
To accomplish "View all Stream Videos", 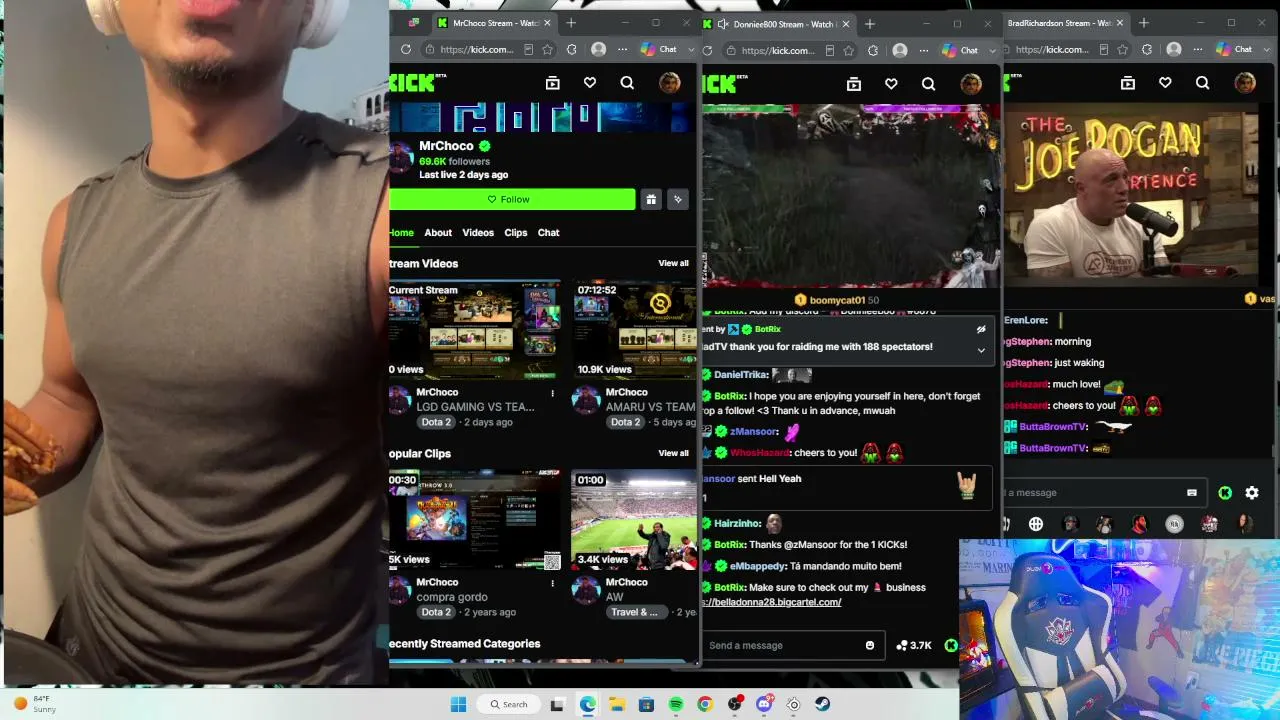I will pyautogui.click(x=673, y=263).
